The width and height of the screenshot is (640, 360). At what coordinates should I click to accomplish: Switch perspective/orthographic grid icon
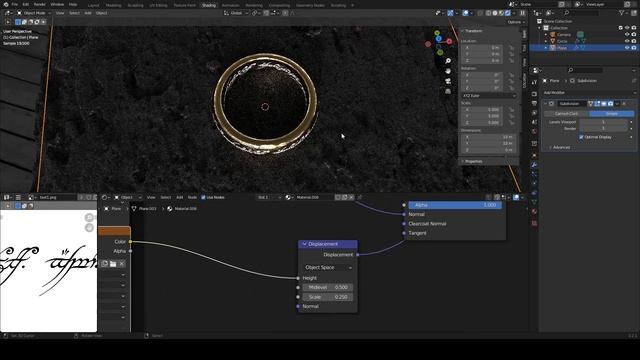click(448, 91)
